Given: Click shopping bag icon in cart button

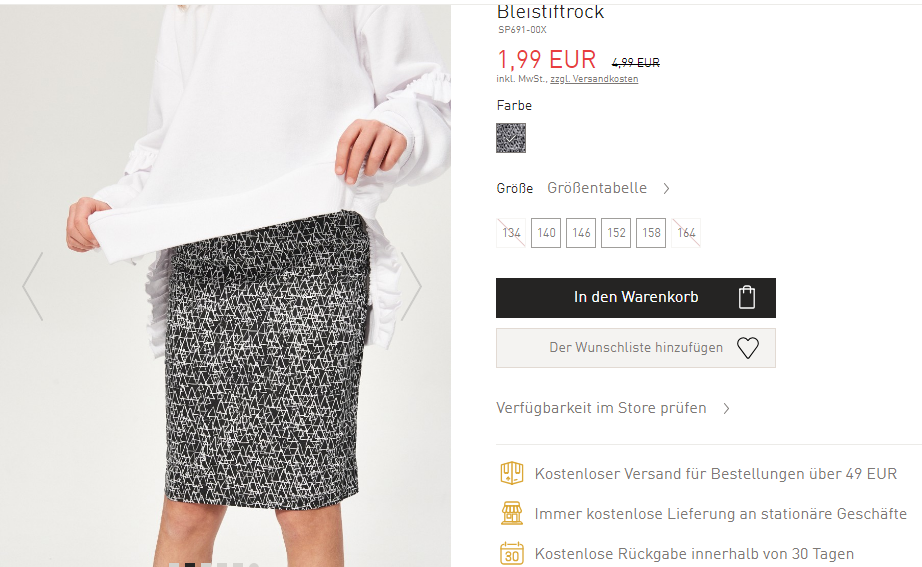Looking at the screenshot, I should (x=747, y=297).
